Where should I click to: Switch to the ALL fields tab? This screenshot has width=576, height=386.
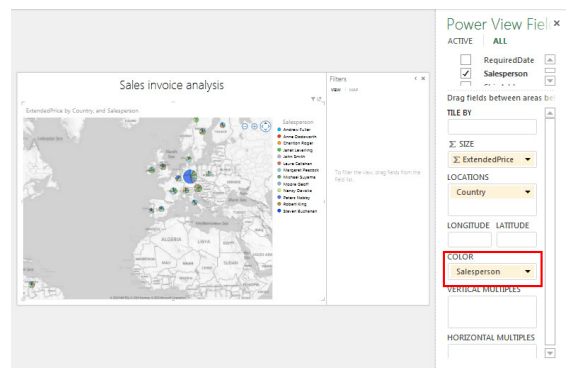[500, 41]
